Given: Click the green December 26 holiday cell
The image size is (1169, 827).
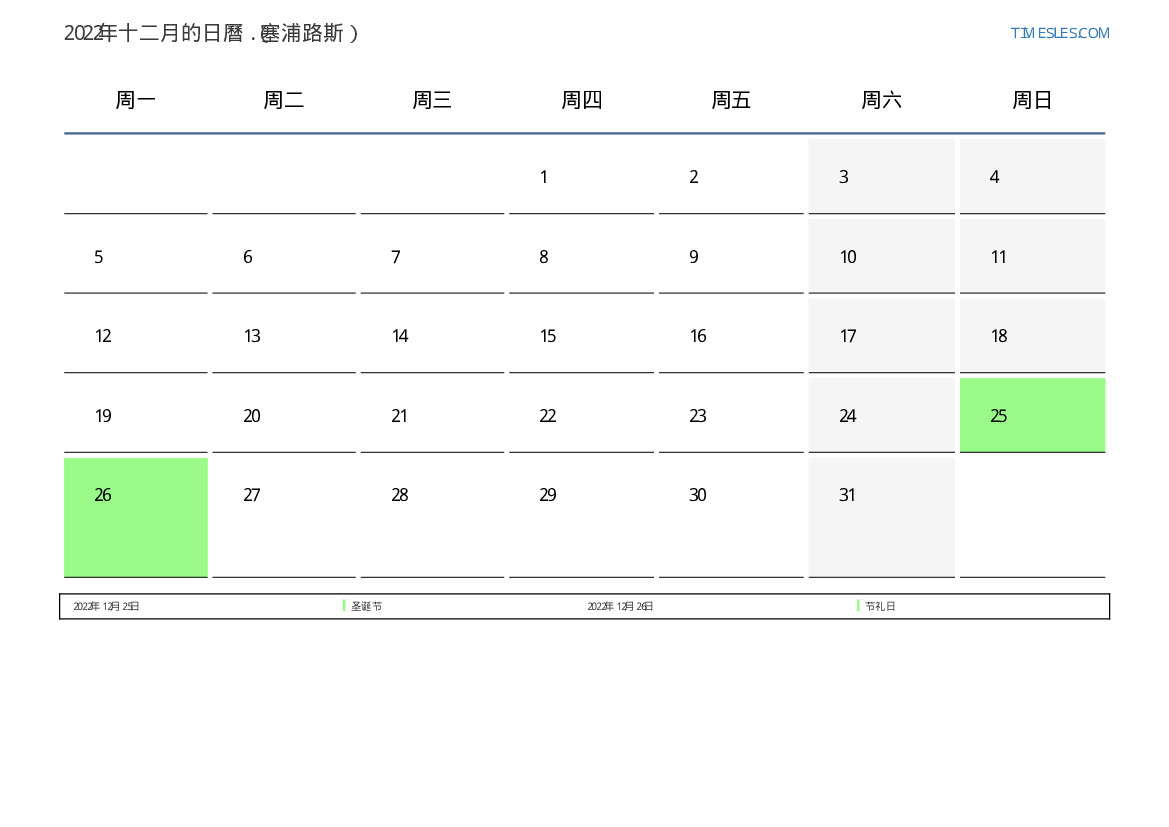Looking at the screenshot, I should (x=136, y=516).
